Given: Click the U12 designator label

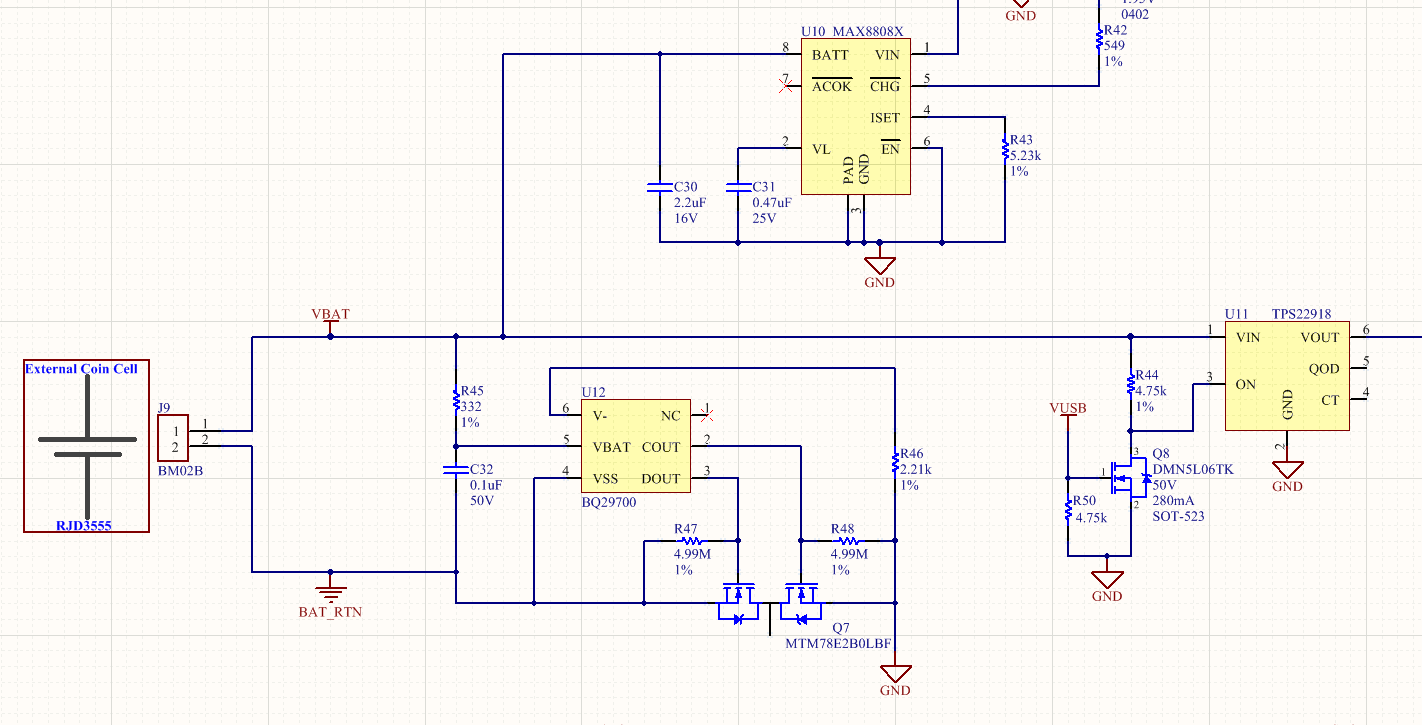Looking at the screenshot, I should (593, 392).
